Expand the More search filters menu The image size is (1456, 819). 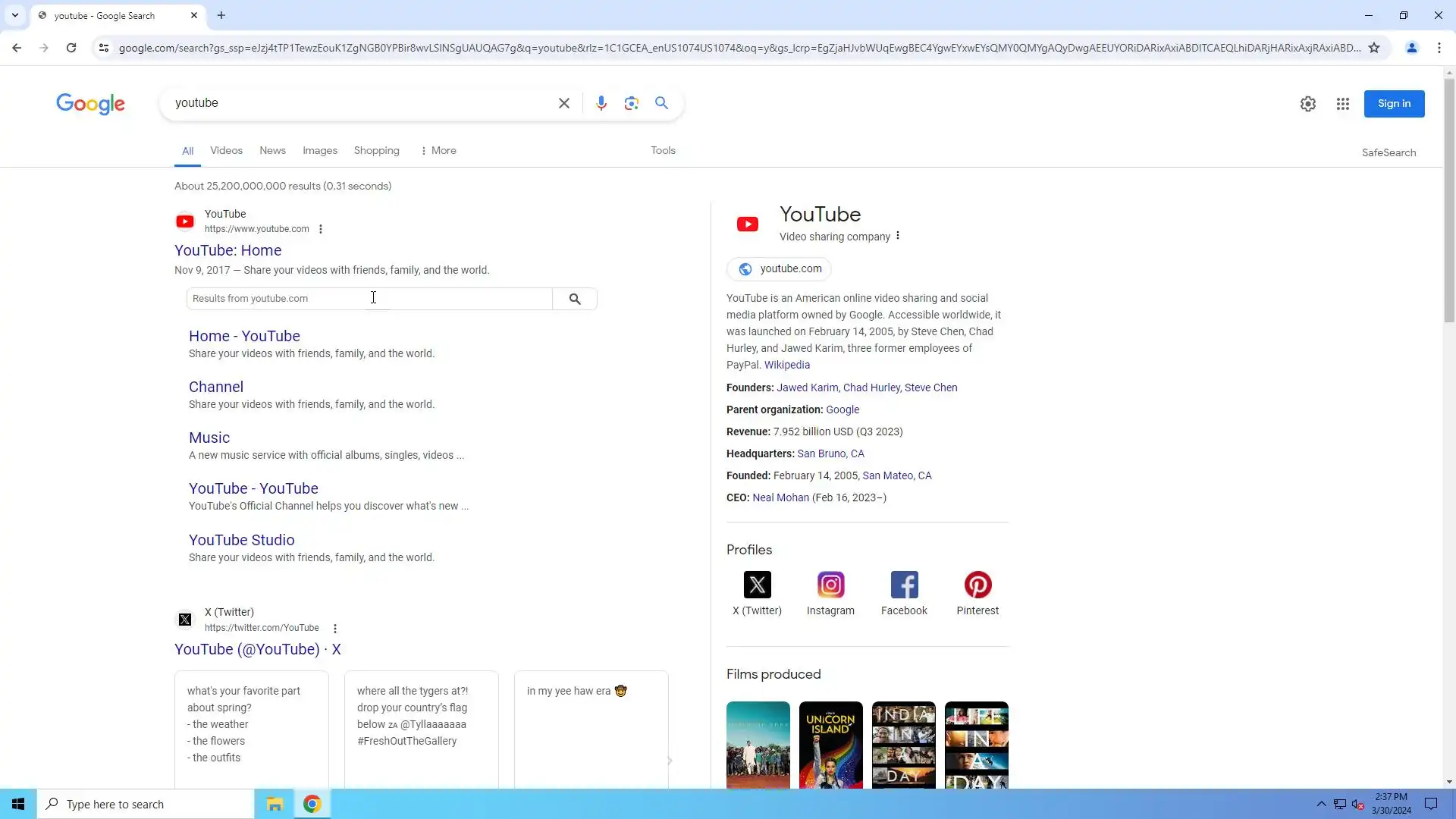pyautogui.click(x=438, y=150)
